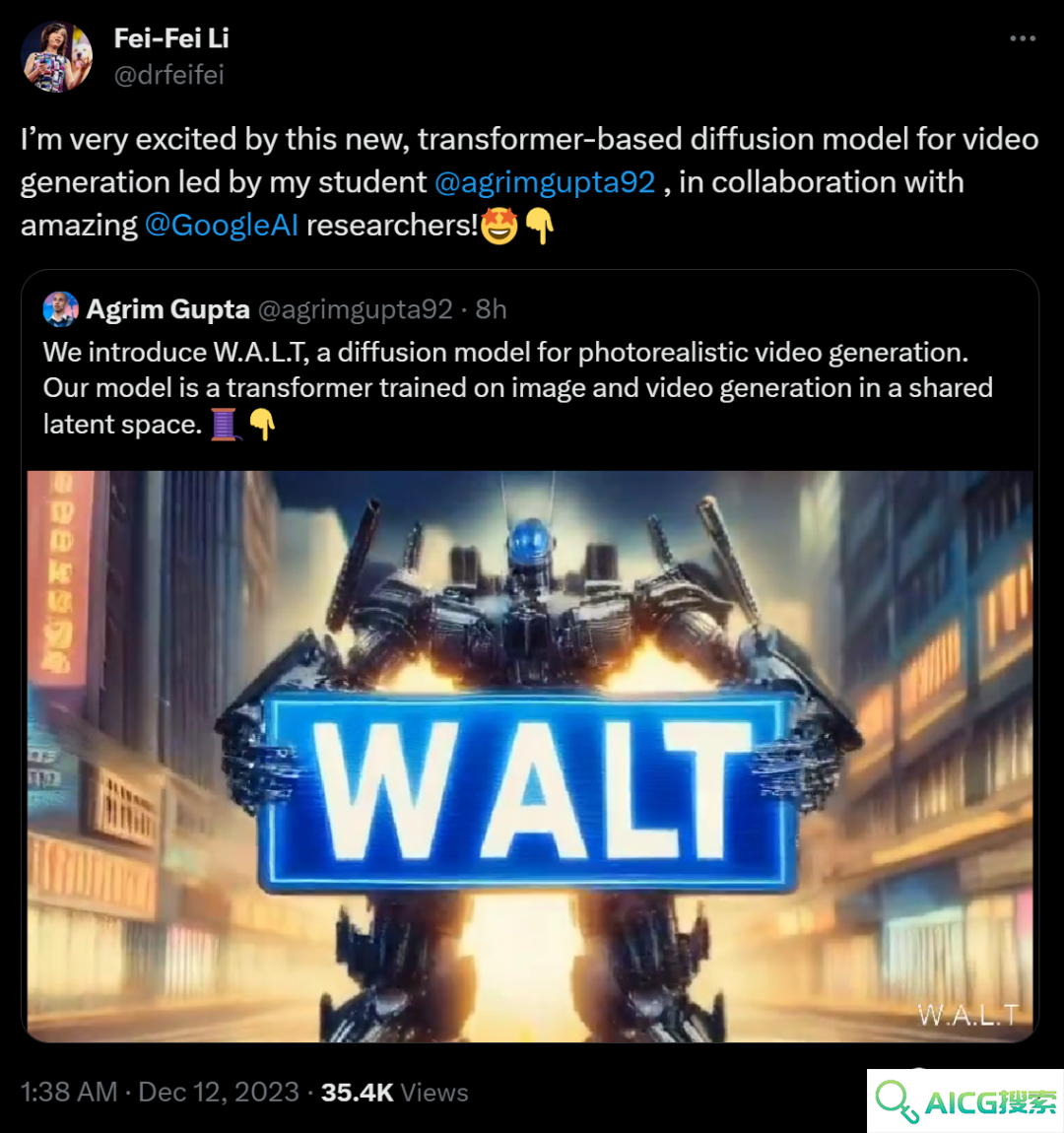Click the @drfeifei handle
The image size is (1064, 1133).
169,75
